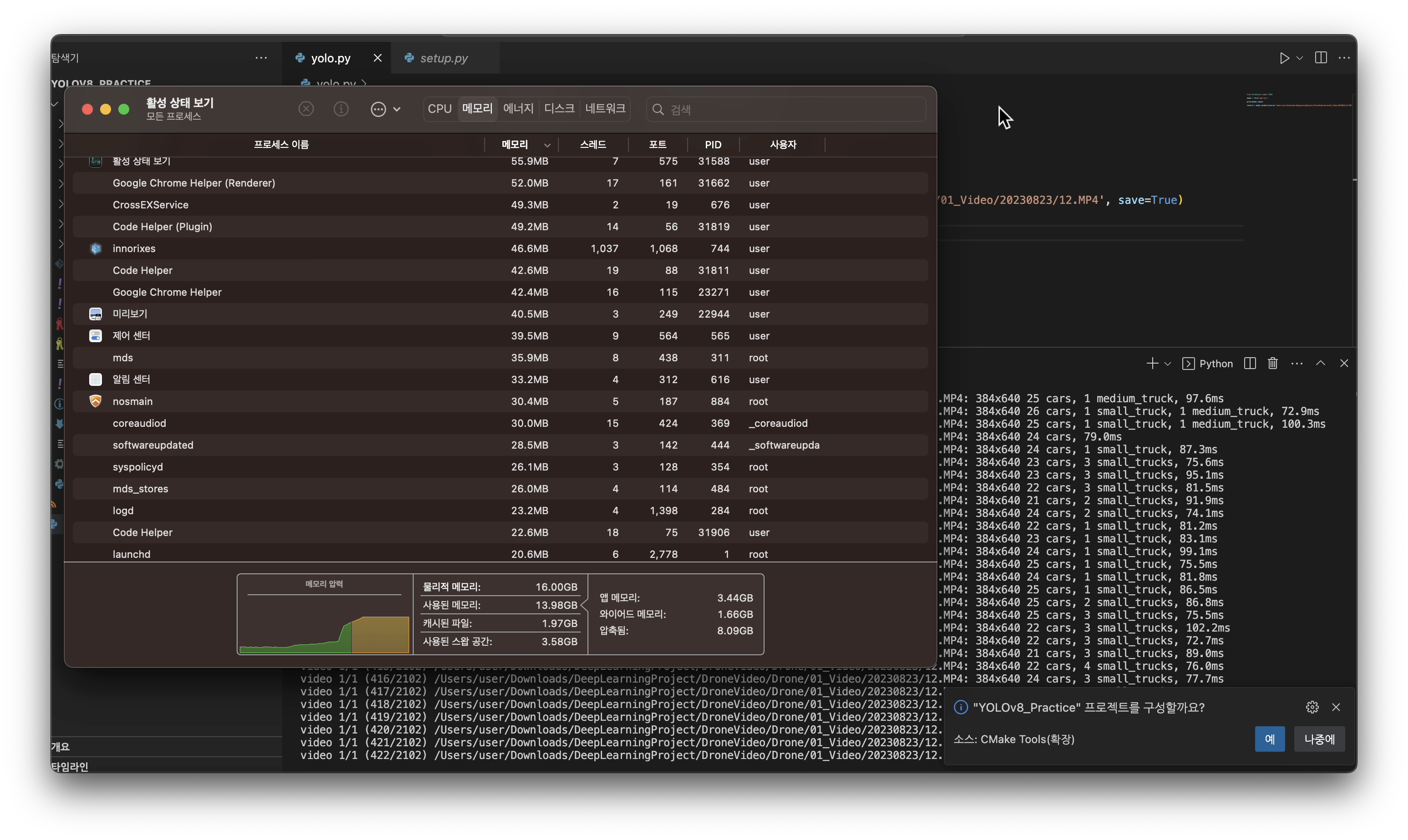Click the 예 button in the CMake prompt

(x=1269, y=739)
